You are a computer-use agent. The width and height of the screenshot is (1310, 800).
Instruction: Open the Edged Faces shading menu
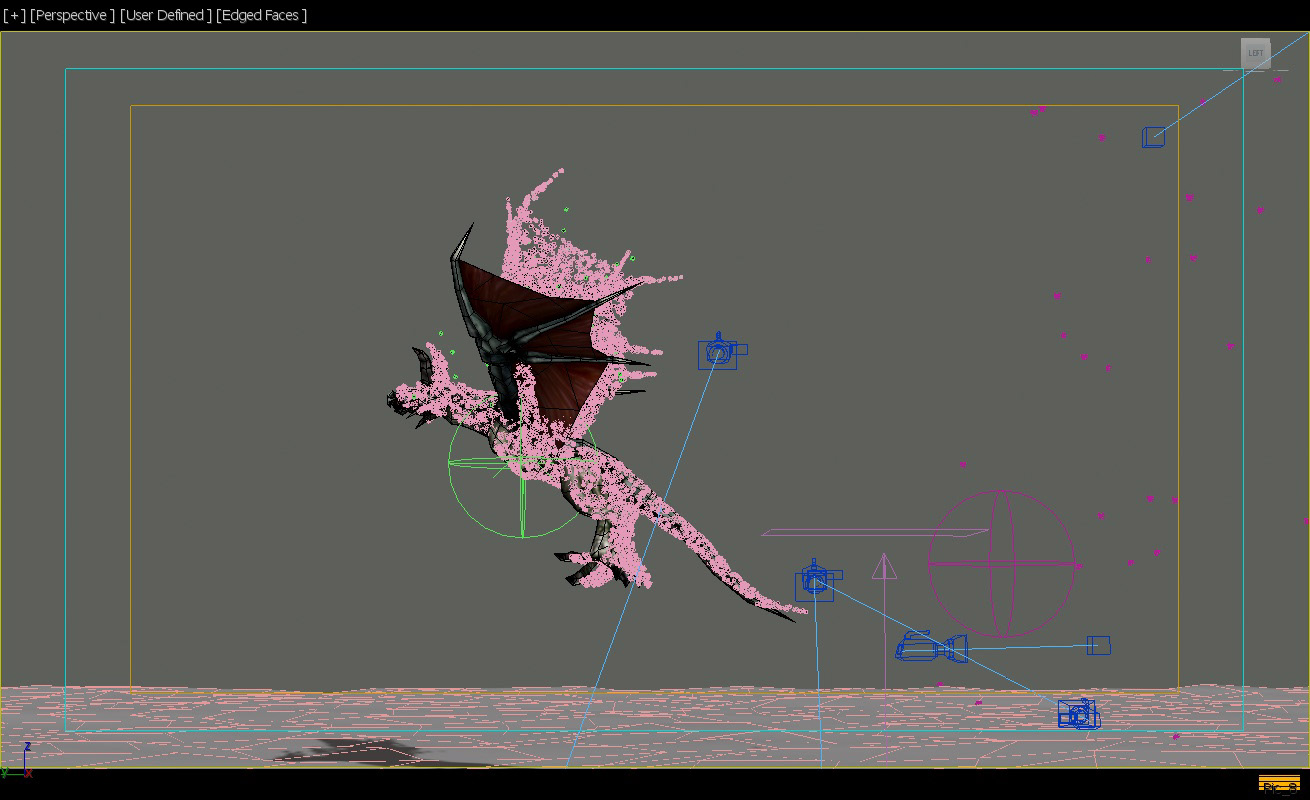[262, 15]
